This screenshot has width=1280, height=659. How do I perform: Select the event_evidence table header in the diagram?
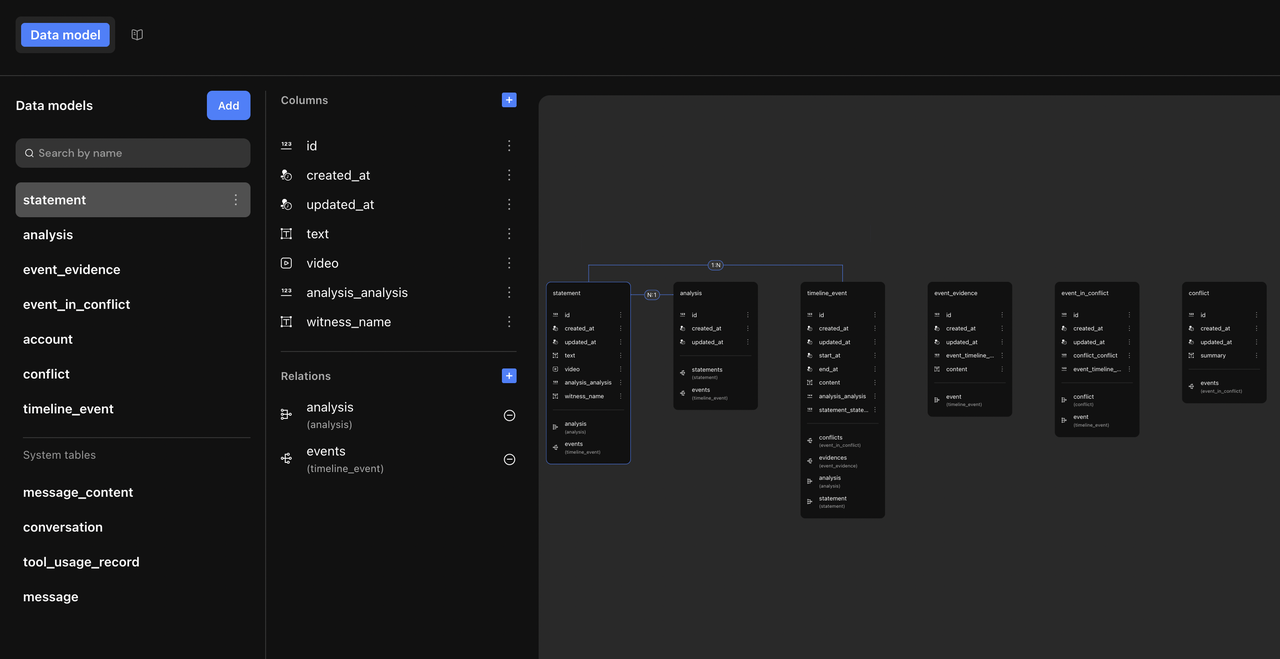click(970, 293)
